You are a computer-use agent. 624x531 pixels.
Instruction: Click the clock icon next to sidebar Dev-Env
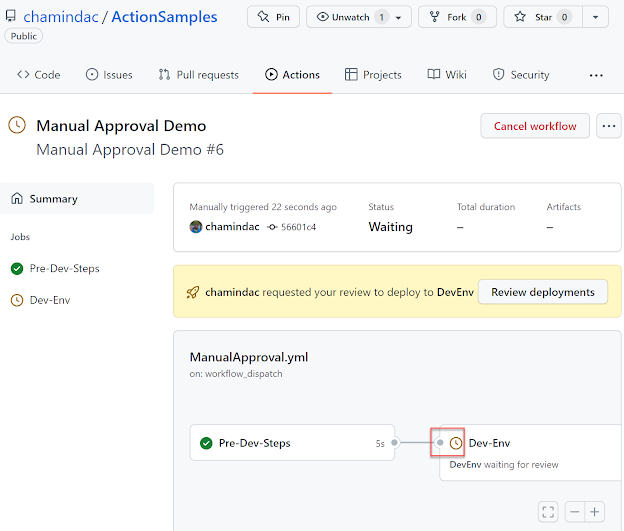coord(17,300)
